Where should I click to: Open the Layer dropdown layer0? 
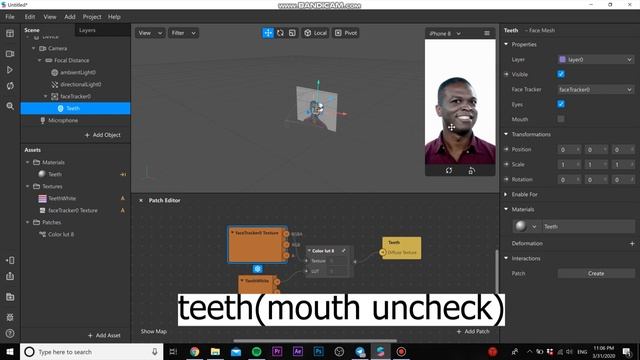point(596,59)
